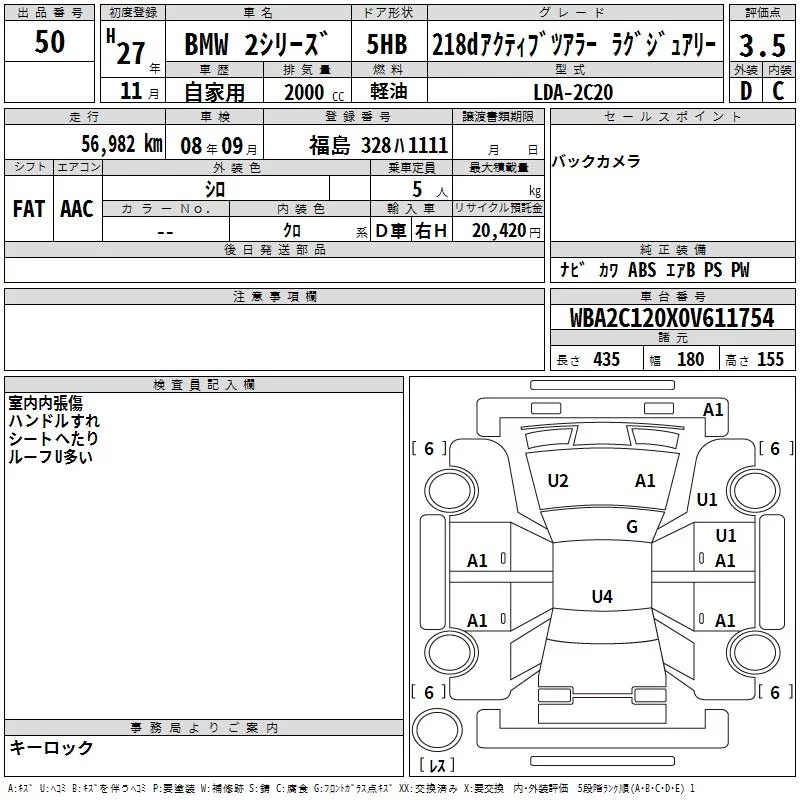Viewport: 800px width, 800px height.
Task: Select the 評価点 header label
Action: pyautogui.click(x=763, y=12)
